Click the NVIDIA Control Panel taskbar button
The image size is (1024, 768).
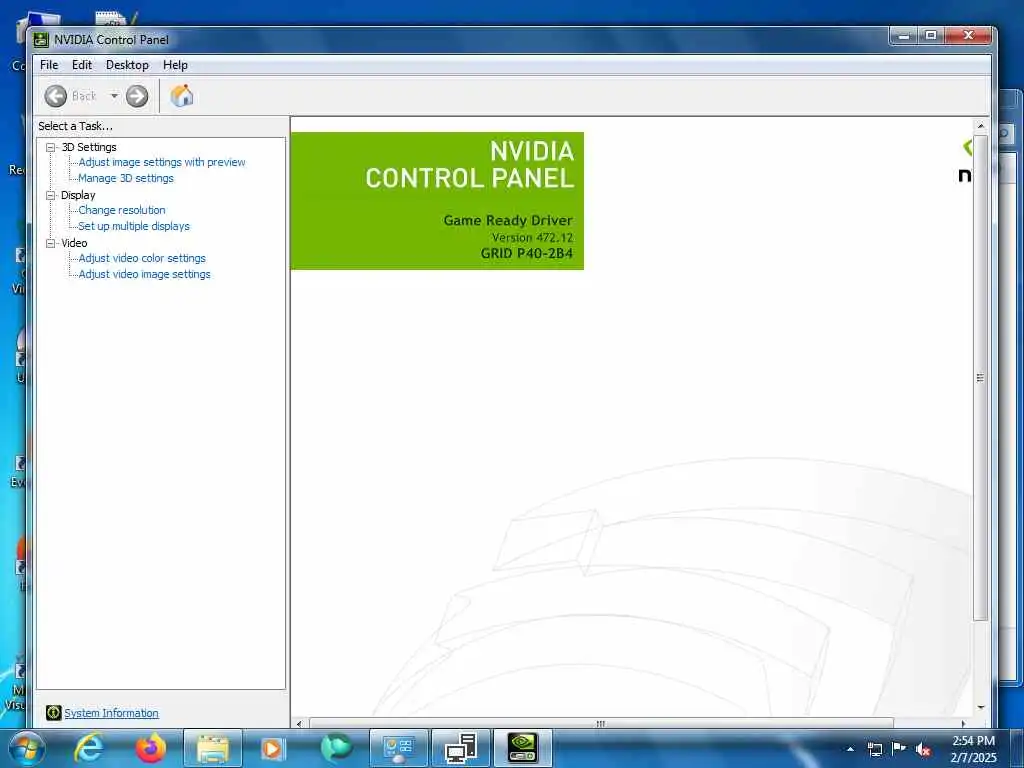pos(522,748)
